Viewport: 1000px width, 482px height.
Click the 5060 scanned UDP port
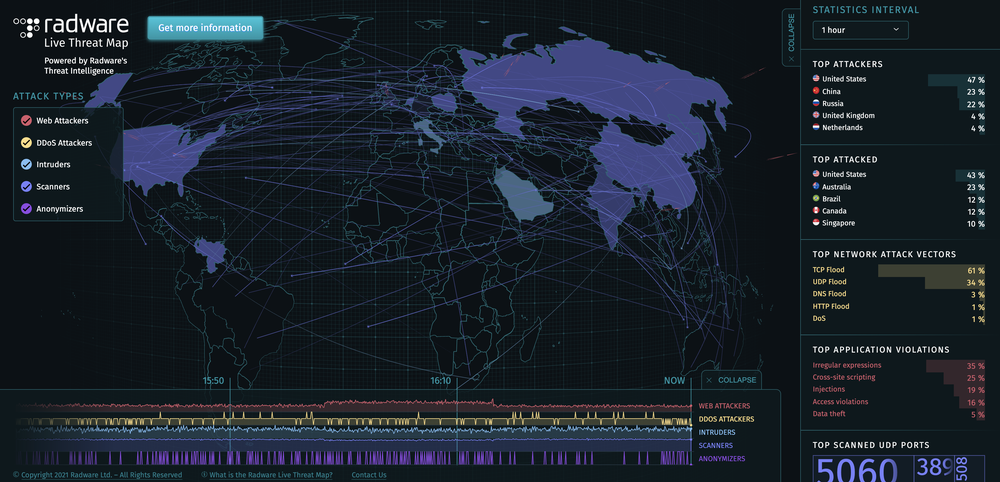coord(863,469)
